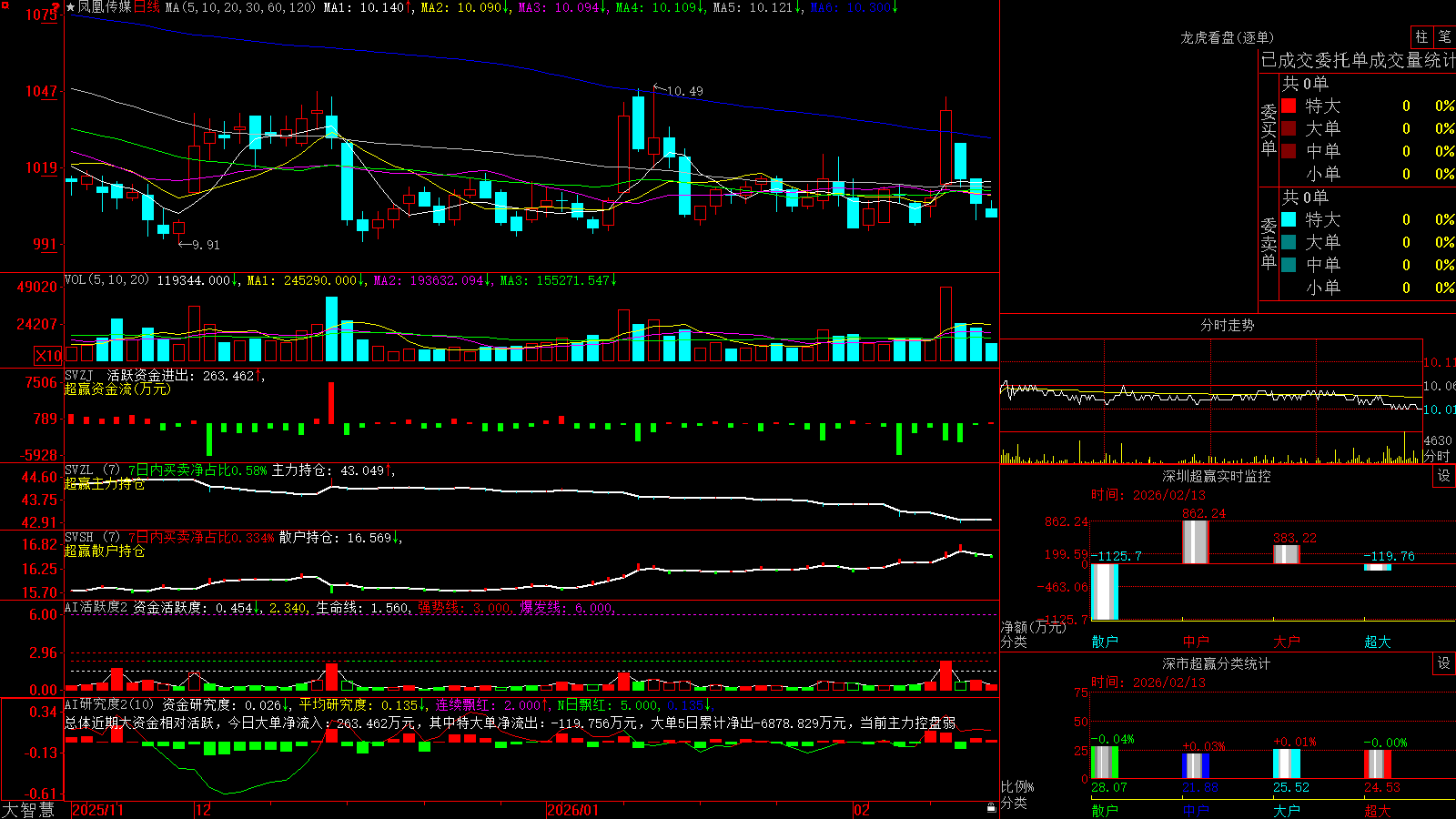
Task: Click the 28.07 散户 percentage bar
Action: click(x=1105, y=763)
